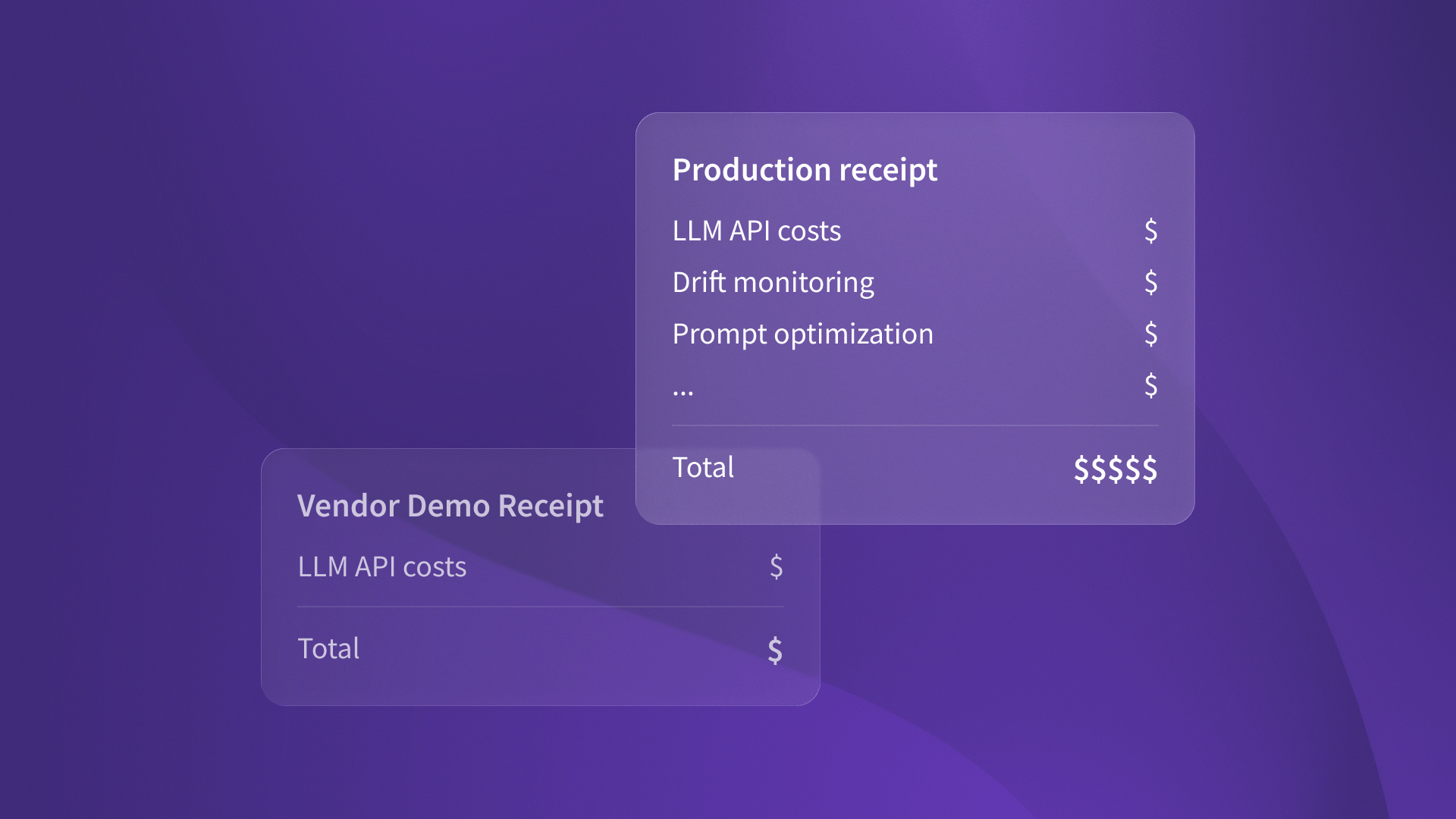This screenshot has width=1456, height=819.
Task: Click the Vendor Demo Receipt heading
Action: coord(450,506)
